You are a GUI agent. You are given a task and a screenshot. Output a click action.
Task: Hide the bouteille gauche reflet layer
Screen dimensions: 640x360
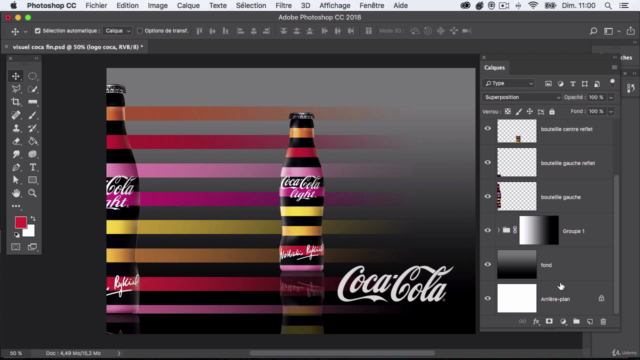tap(488, 162)
